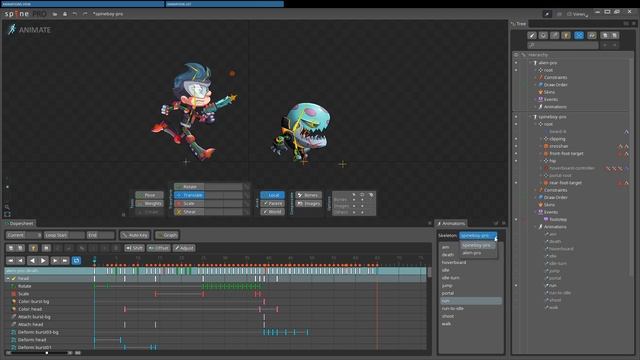Select the jump animation in the Animations list
This screenshot has height=360, width=640.
447,285
